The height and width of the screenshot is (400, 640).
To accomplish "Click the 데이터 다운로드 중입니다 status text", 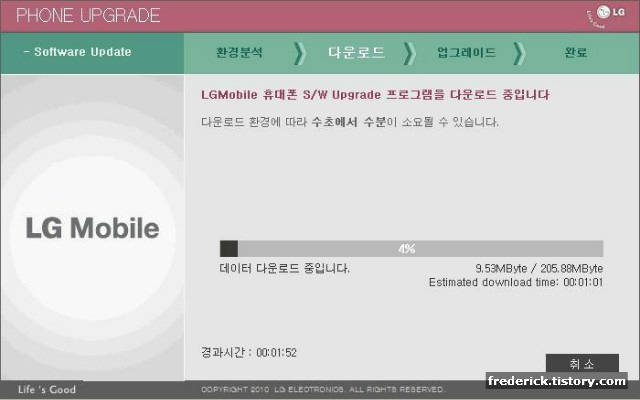I will click(284, 268).
